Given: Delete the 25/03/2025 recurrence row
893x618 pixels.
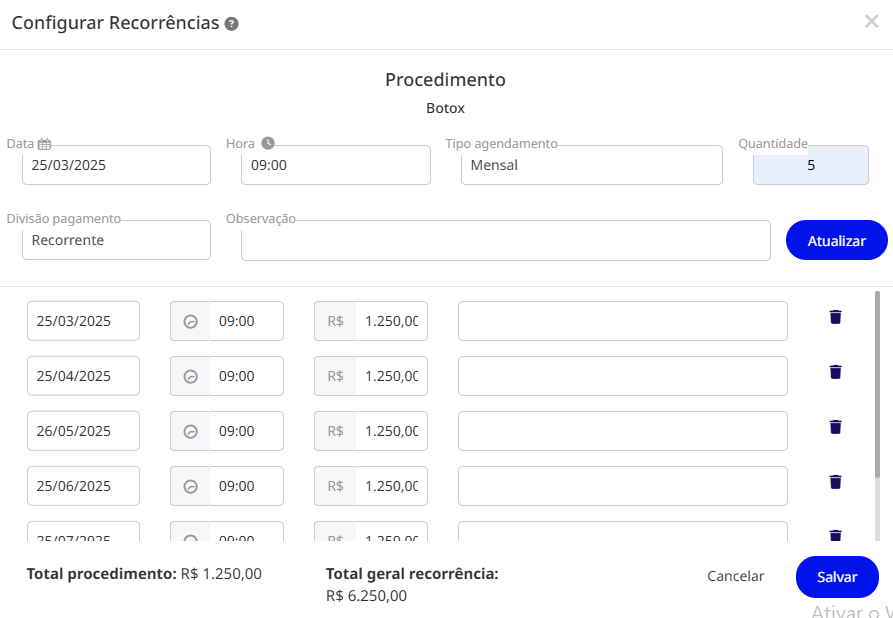Looking at the screenshot, I should point(835,317).
